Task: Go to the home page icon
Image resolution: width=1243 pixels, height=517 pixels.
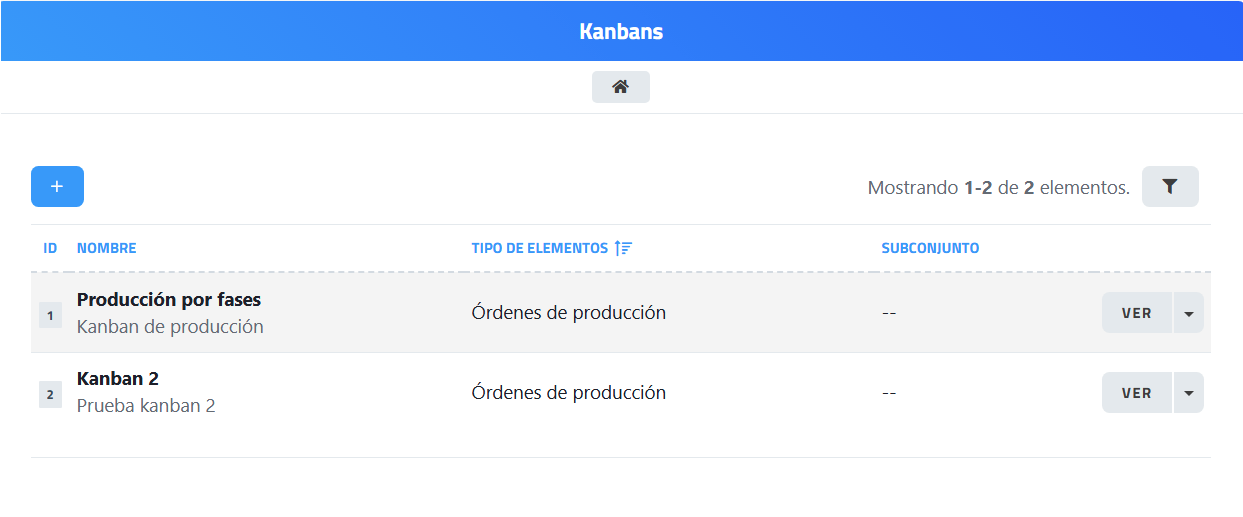Action: click(620, 87)
